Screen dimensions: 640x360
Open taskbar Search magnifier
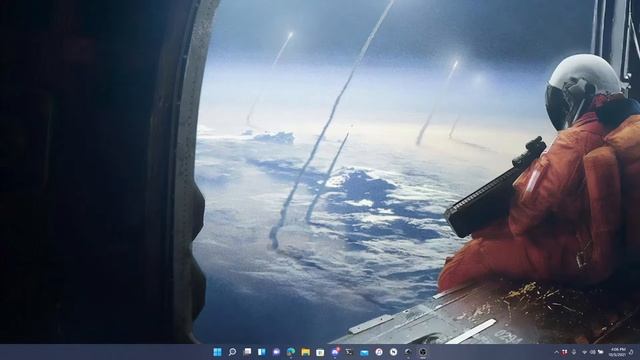pos(232,352)
